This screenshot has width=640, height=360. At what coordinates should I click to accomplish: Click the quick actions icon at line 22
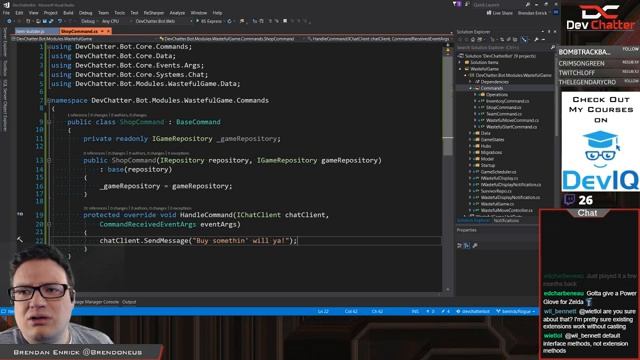pos(20,240)
